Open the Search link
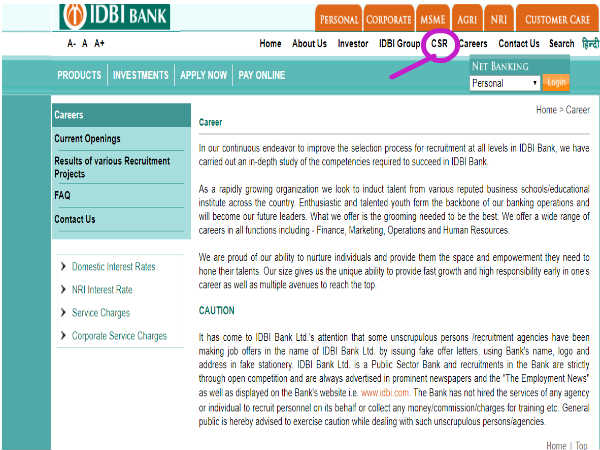This screenshot has height=450, width=600. pyautogui.click(x=561, y=44)
